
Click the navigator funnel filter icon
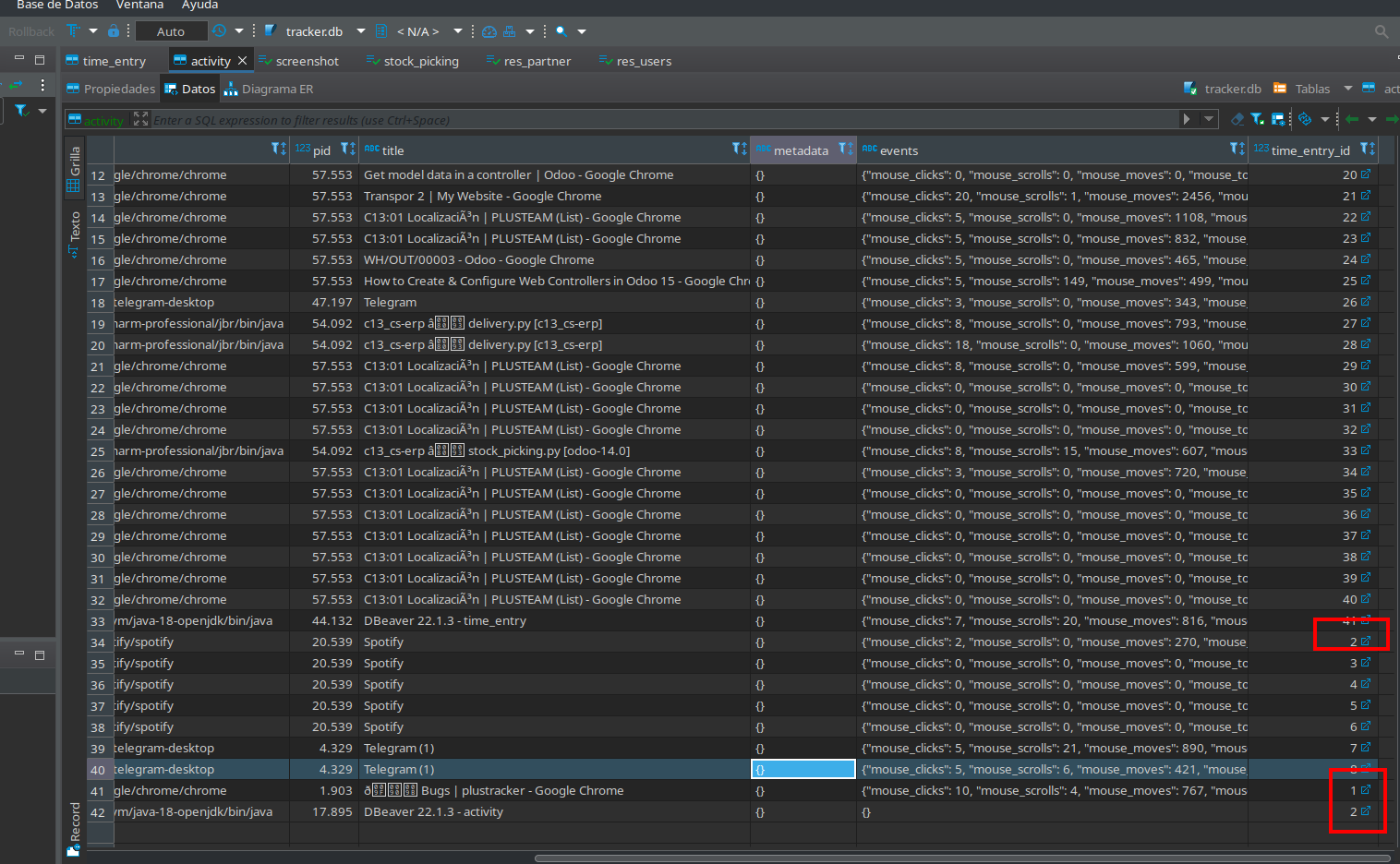click(x=21, y=111)
